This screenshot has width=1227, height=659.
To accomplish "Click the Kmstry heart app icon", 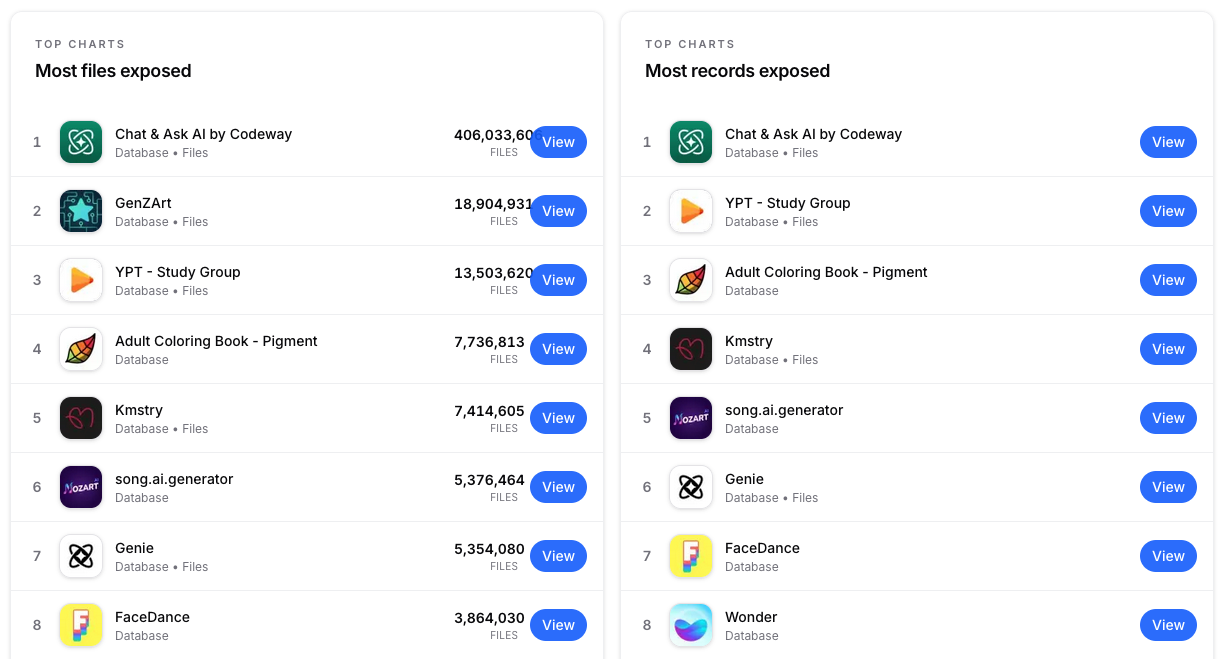I will (x=81, y=418).
